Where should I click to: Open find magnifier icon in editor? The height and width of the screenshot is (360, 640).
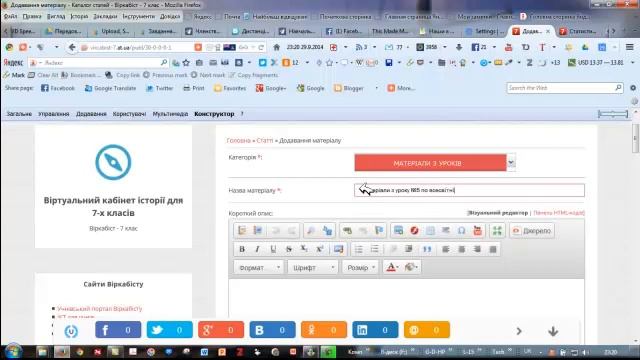pyautogui.click(x=311, y=231)
